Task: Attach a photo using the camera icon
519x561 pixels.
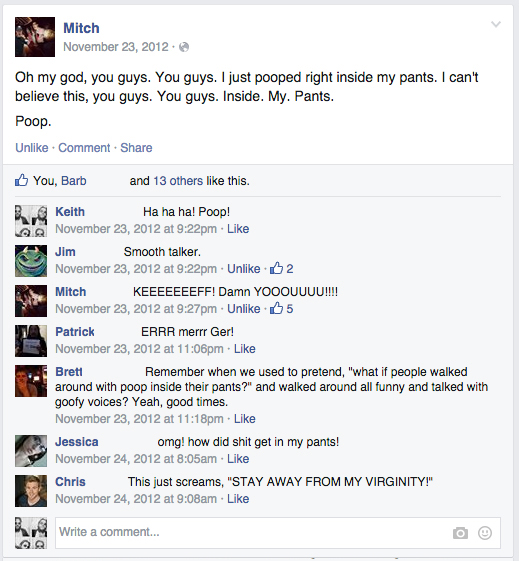Action: (460, 533)
